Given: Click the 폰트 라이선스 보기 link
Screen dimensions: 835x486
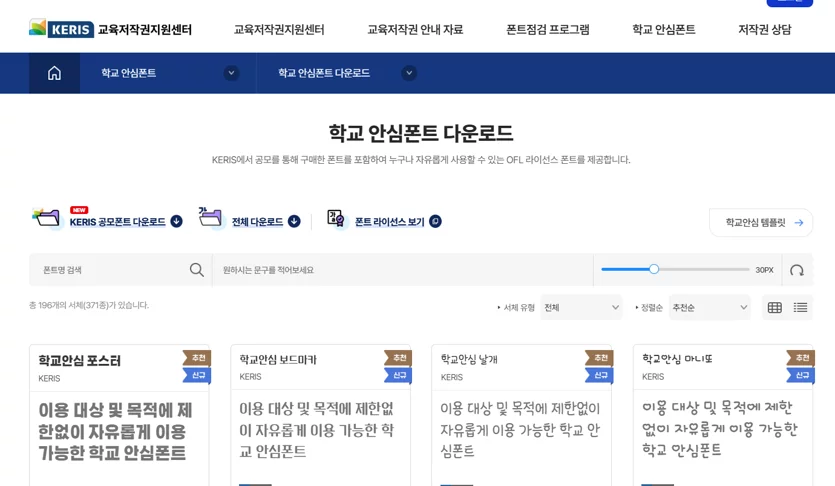Looking at the screenshot, I should [x=389, y=221].
